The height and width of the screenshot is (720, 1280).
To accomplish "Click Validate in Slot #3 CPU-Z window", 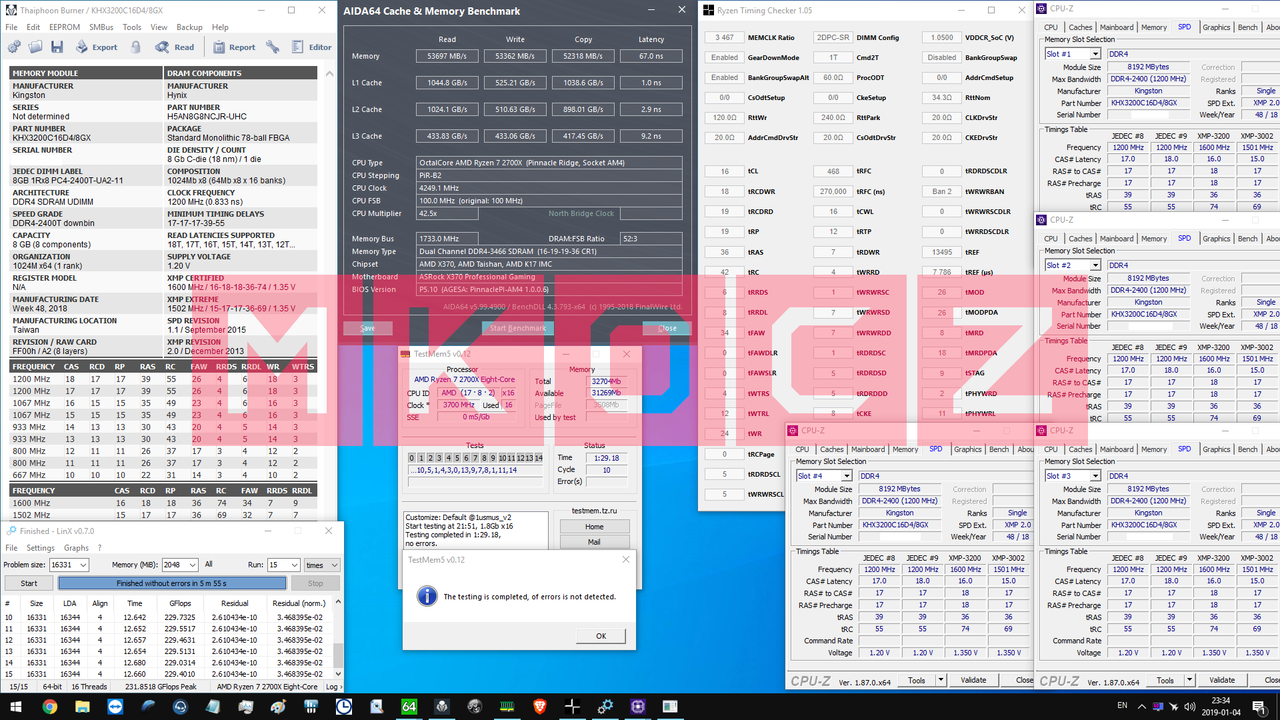I will [1221, 680].
